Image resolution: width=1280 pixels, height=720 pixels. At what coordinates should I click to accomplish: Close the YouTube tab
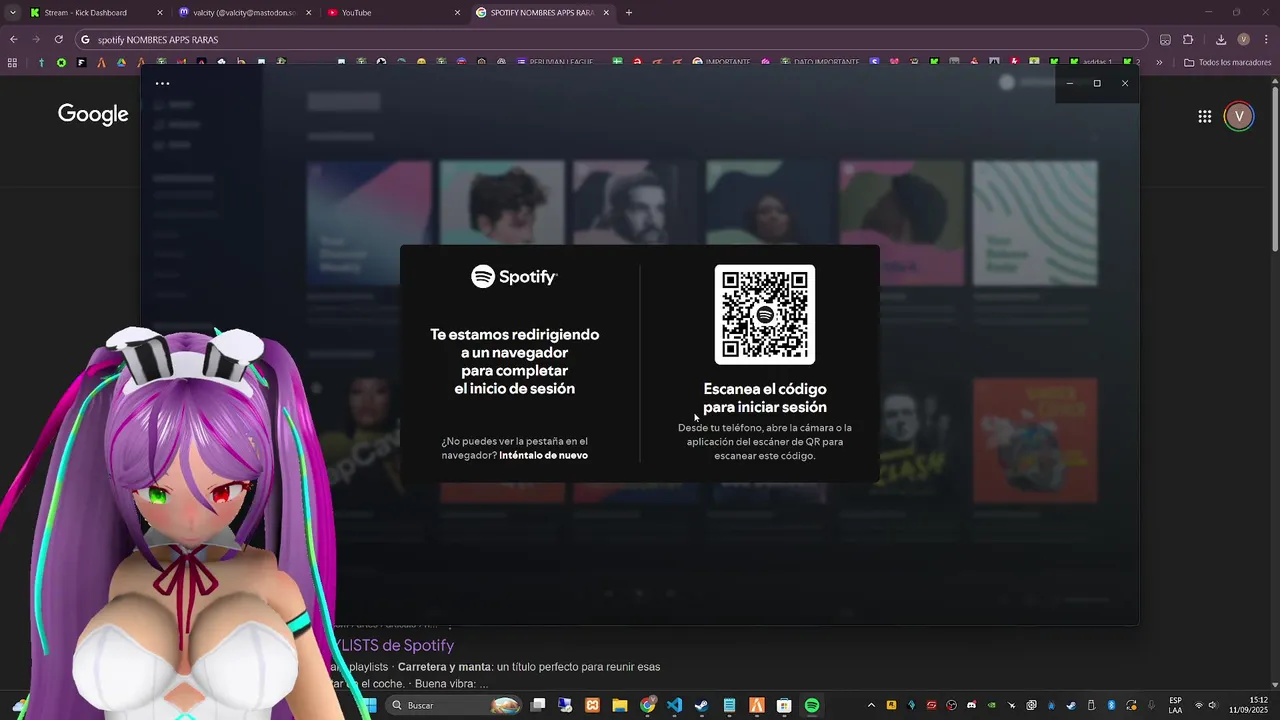pyautogui.click(x=457, y=13)
